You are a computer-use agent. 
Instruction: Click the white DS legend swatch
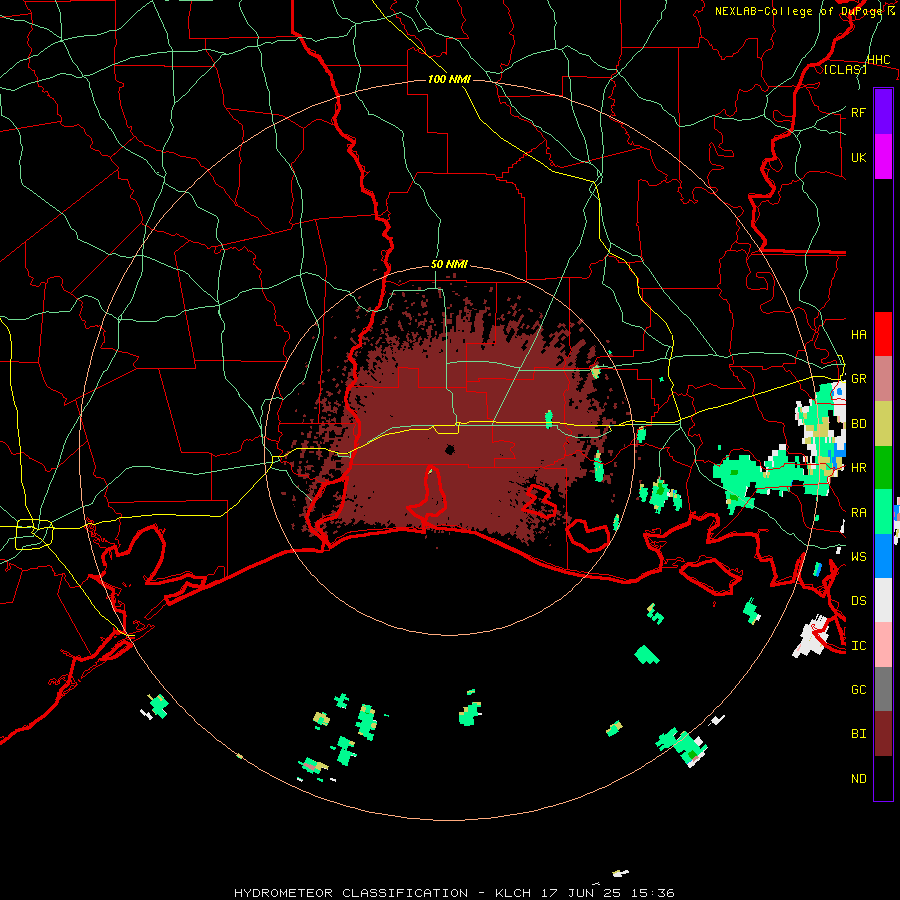883,600
